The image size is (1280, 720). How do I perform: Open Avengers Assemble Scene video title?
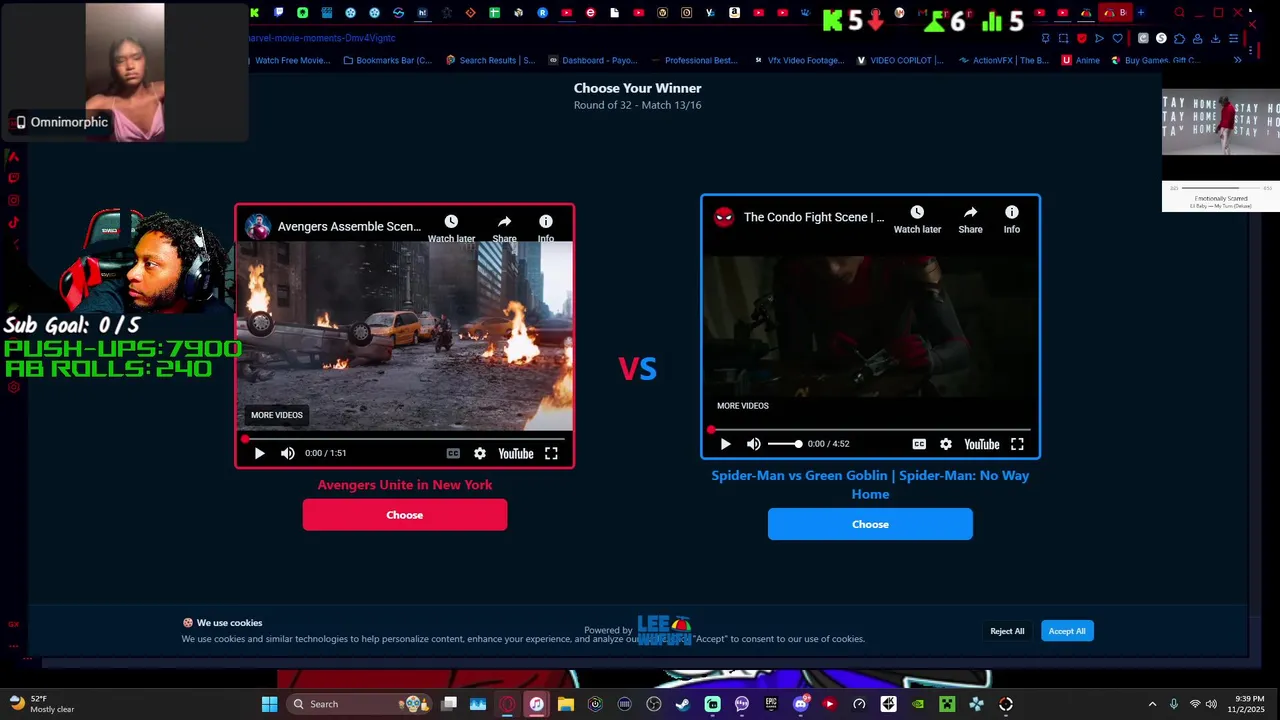[x=349, y=226]
